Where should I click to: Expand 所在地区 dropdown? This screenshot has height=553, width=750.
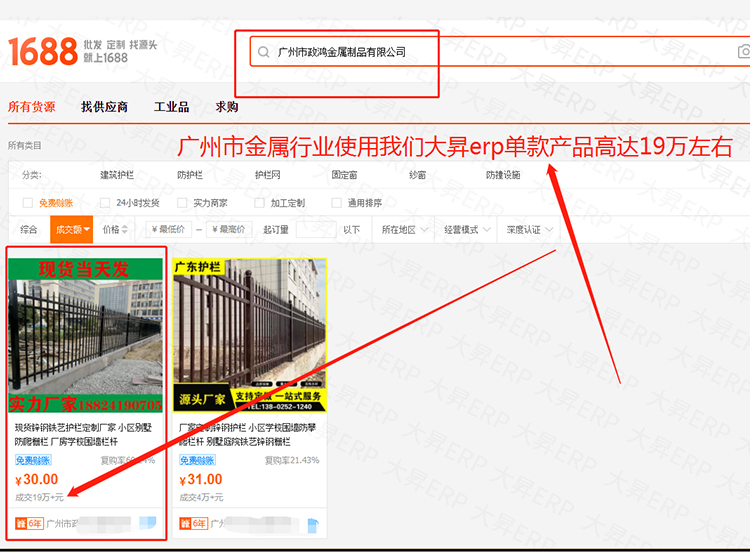(x=404, y=230)
